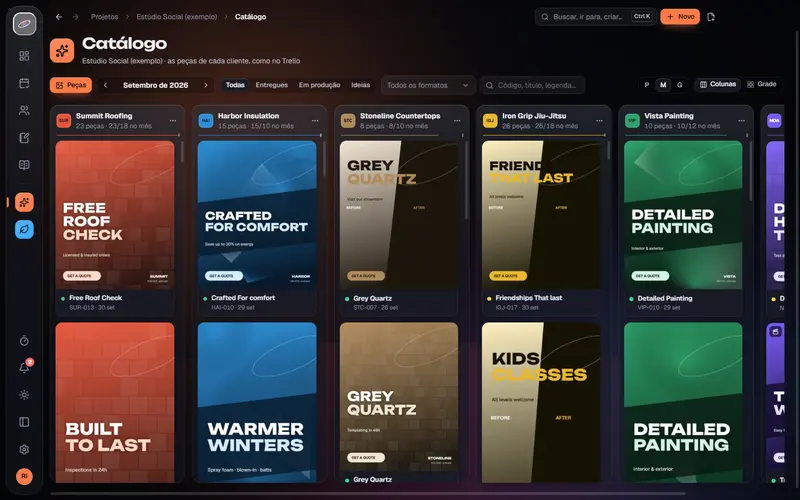Switch to Grade view
The height and width of the screenshot is (500, 800).
point(762,84)
